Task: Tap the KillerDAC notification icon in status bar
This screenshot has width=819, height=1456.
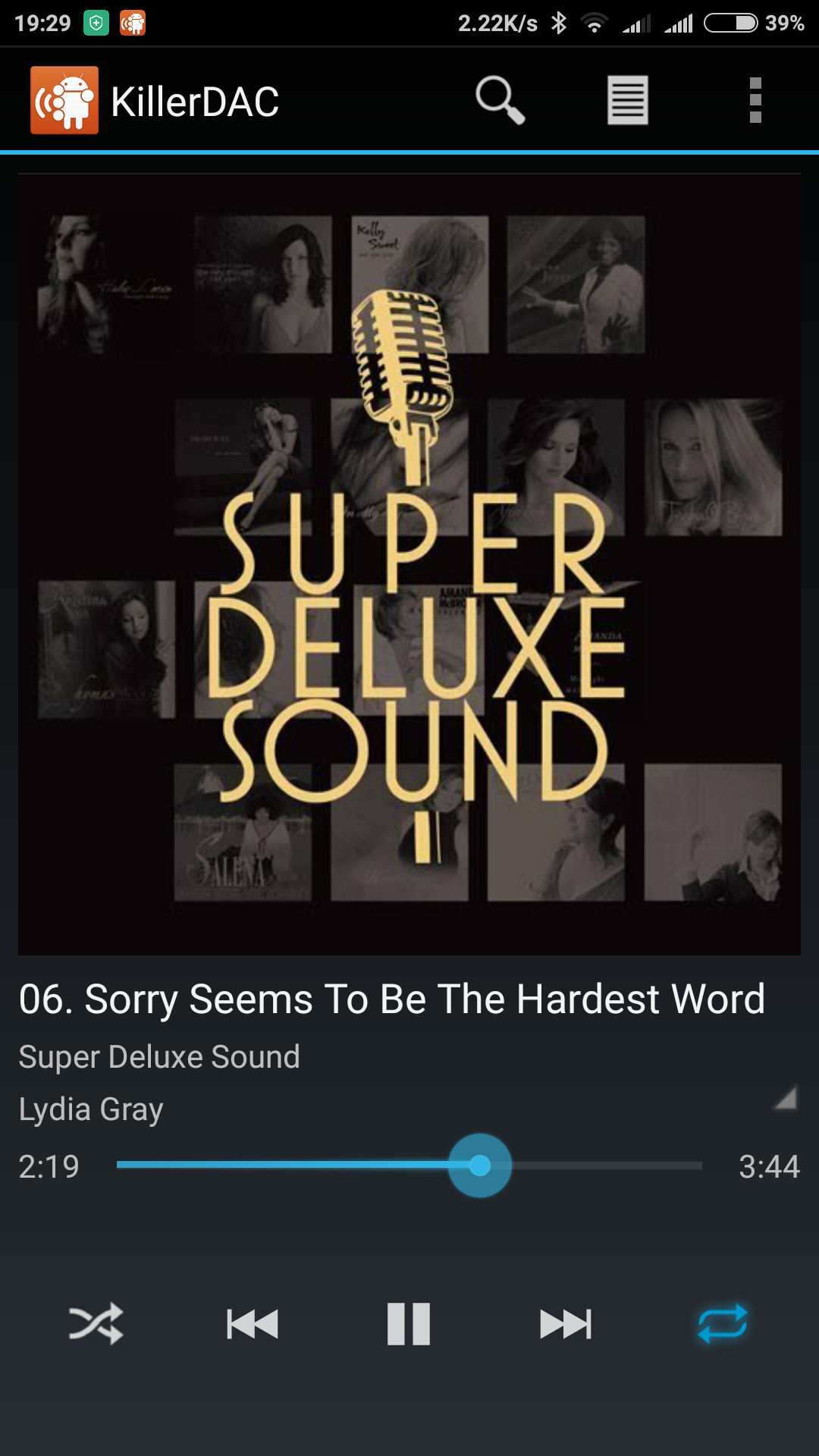Action: click(133, 24)
